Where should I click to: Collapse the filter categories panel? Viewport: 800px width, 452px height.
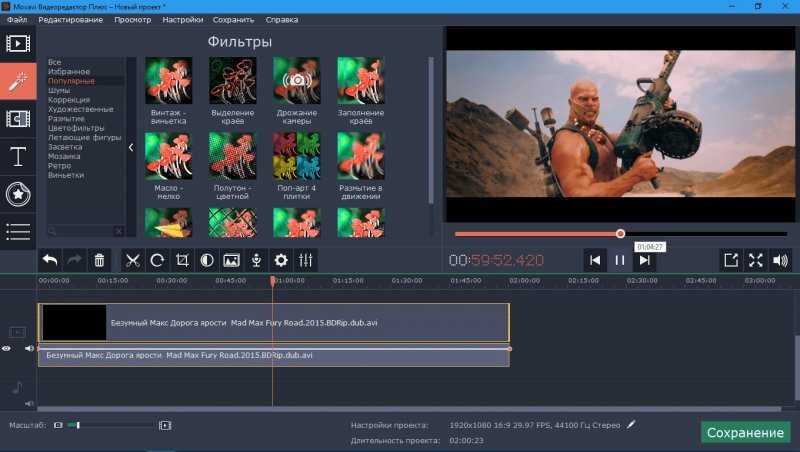[131, 147]
